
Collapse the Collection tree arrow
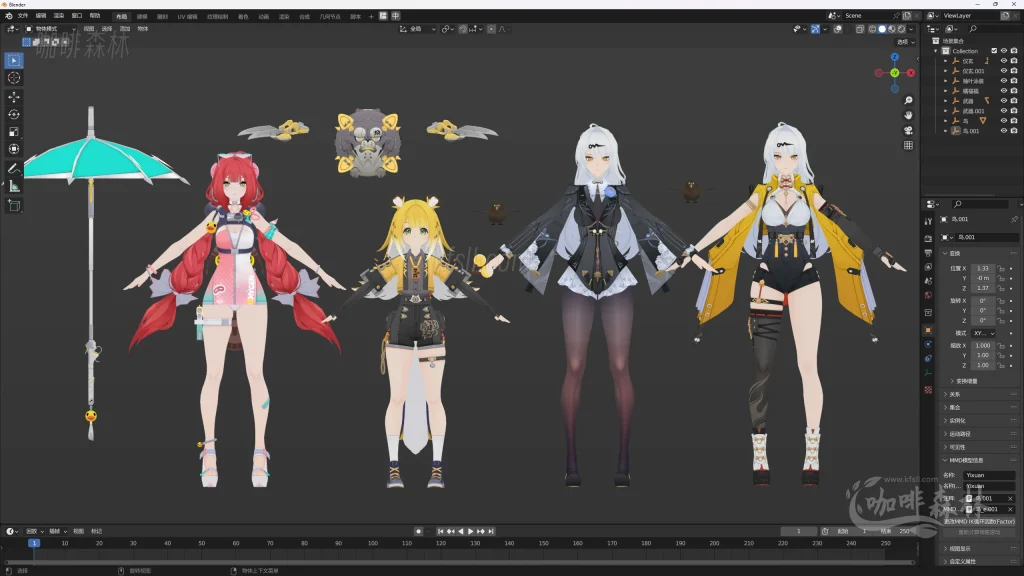click(936, 51)
